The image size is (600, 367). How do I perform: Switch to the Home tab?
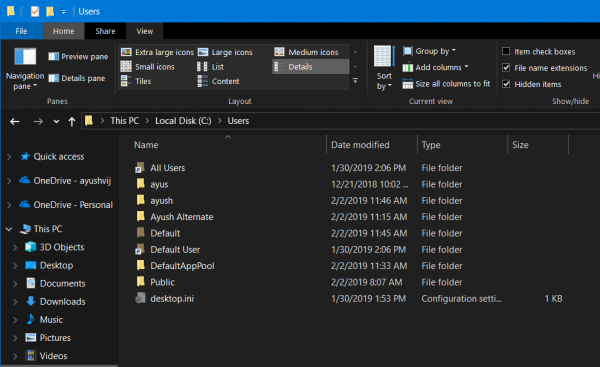[x=64, y=31]
